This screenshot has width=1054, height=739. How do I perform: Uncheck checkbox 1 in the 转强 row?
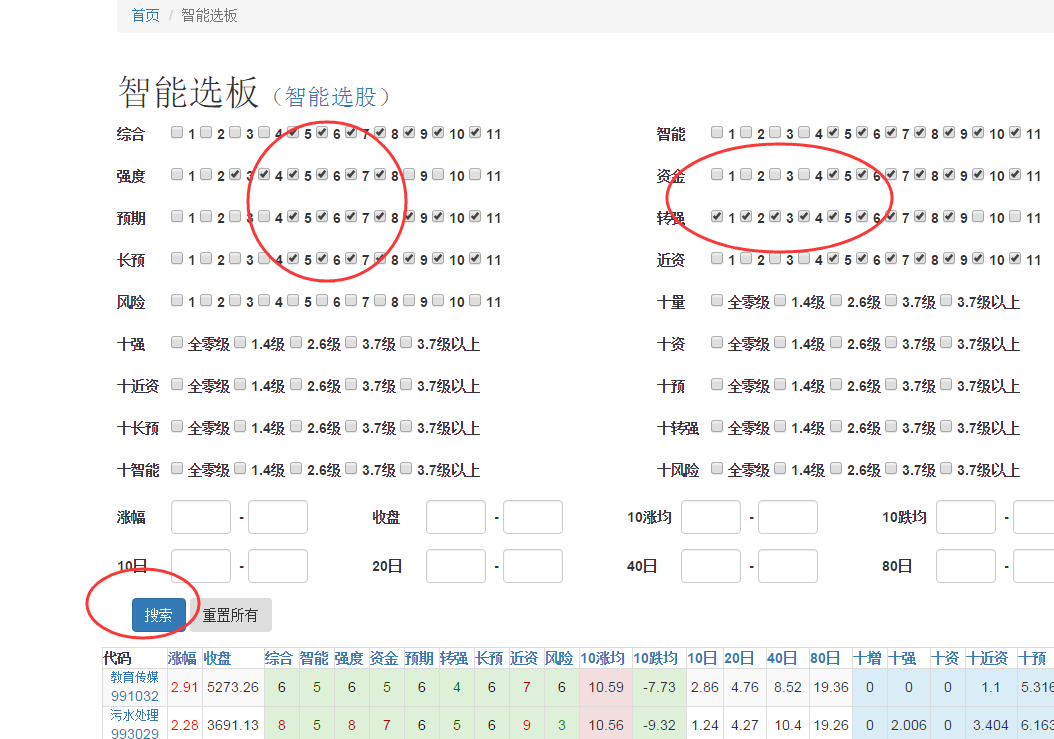point(717,217)
